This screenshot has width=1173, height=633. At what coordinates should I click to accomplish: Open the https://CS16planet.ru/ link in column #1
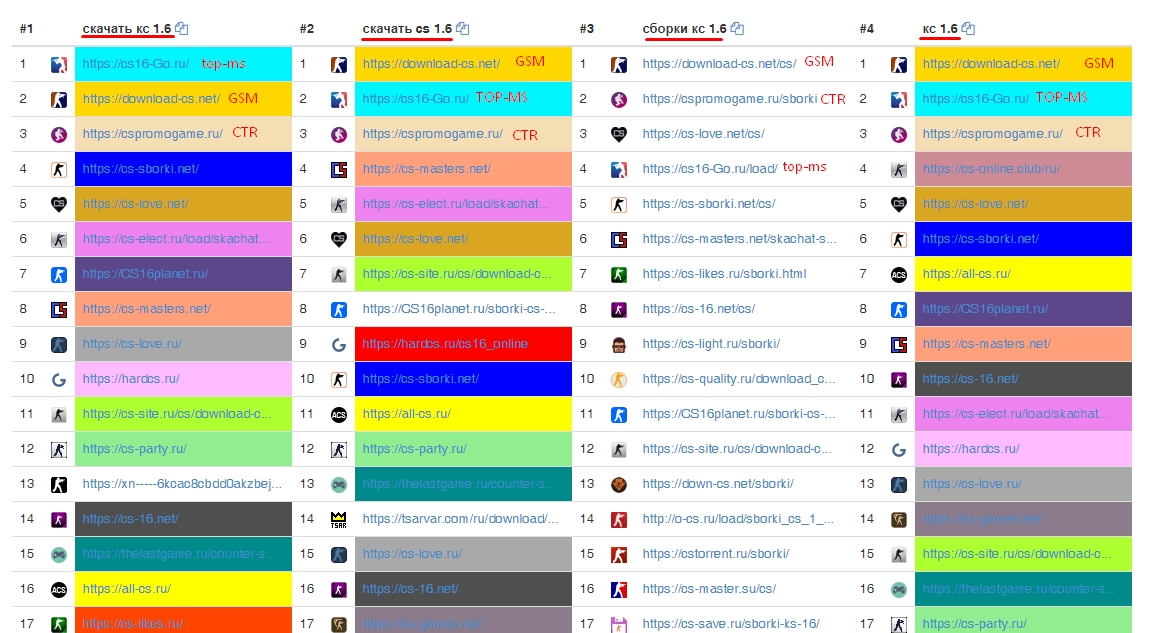click(145, 274)
